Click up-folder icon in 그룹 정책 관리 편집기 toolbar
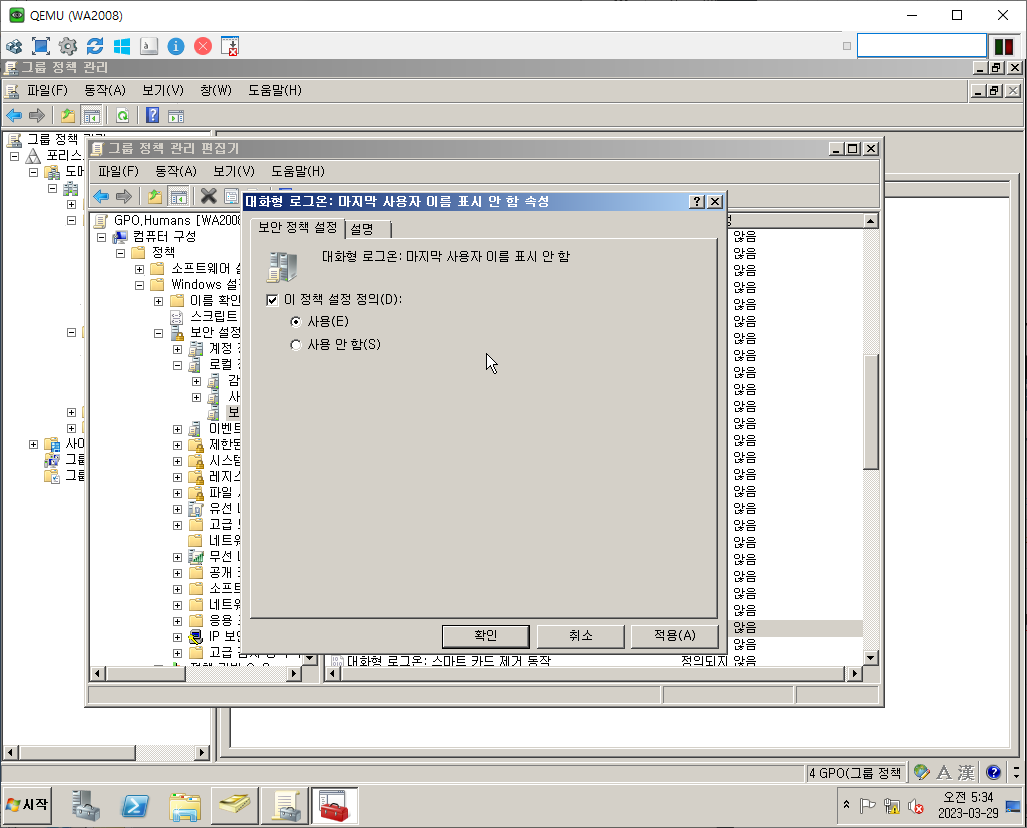 click(155, 196)
